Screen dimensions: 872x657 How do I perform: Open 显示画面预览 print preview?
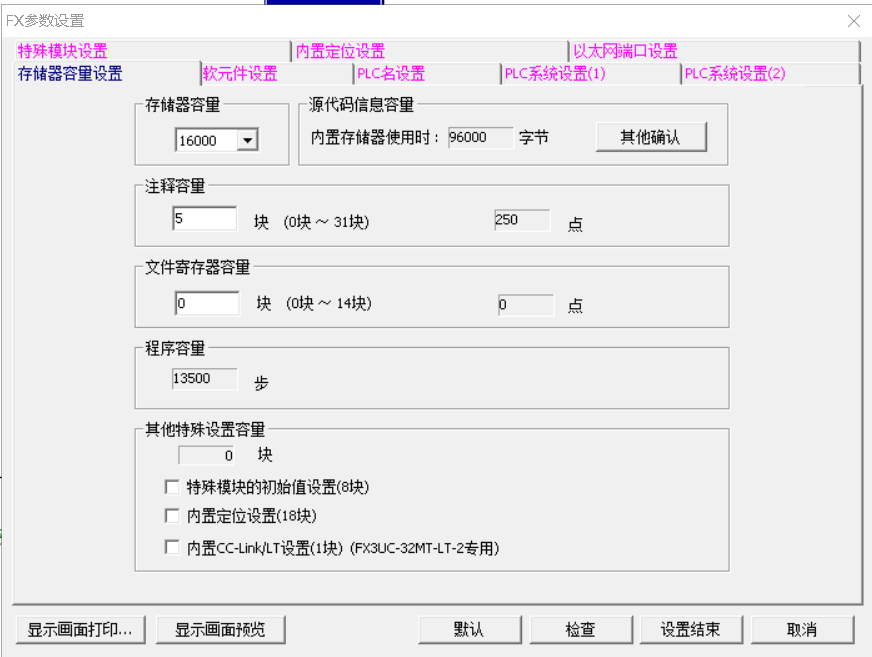click(x=220, y=629)
